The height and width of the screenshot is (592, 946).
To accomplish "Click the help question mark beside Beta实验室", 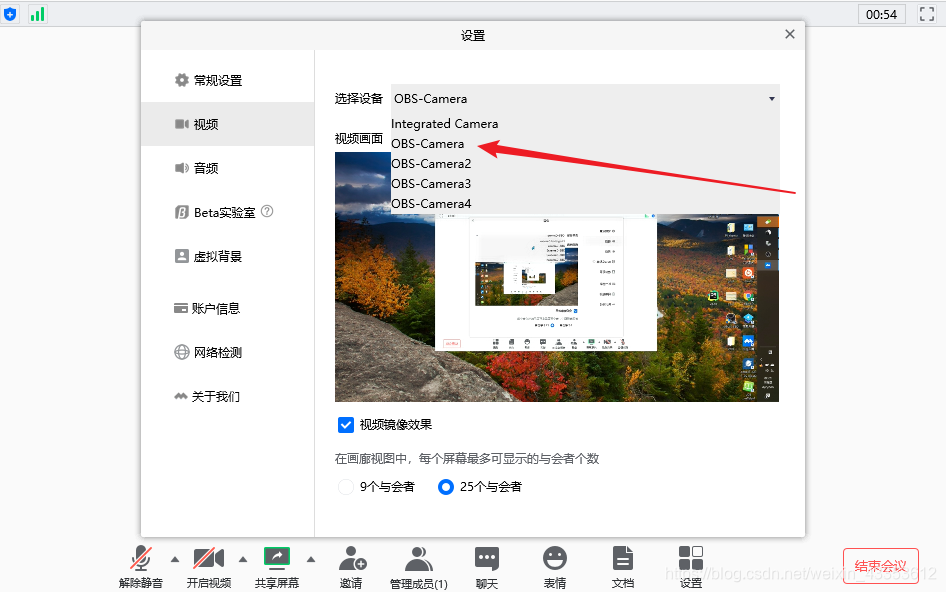I will (267, 211).
